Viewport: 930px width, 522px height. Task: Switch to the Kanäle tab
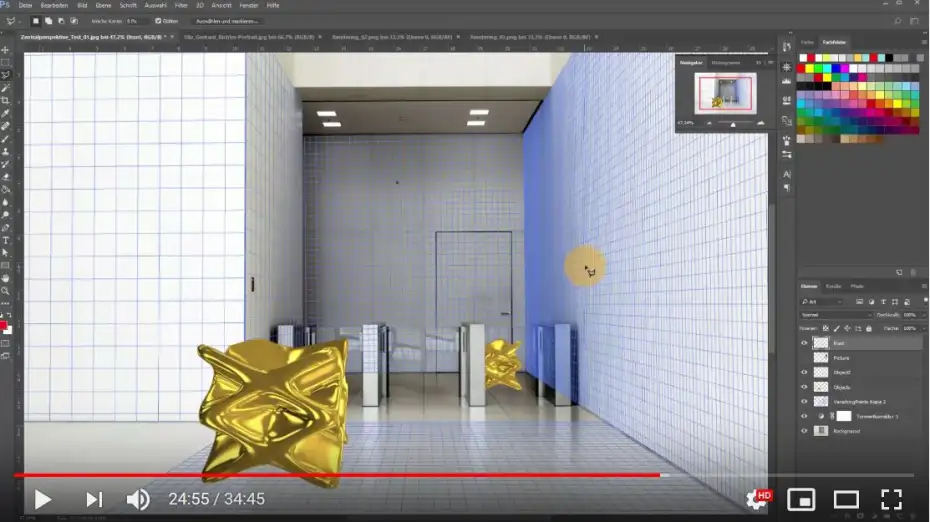coord(833,286)
